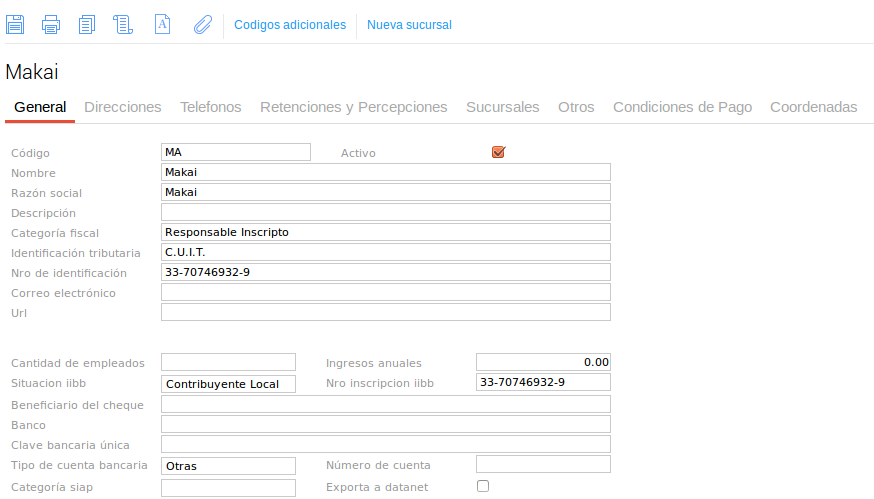
Task: Click the Nro de identificación field
Action: 386,273
